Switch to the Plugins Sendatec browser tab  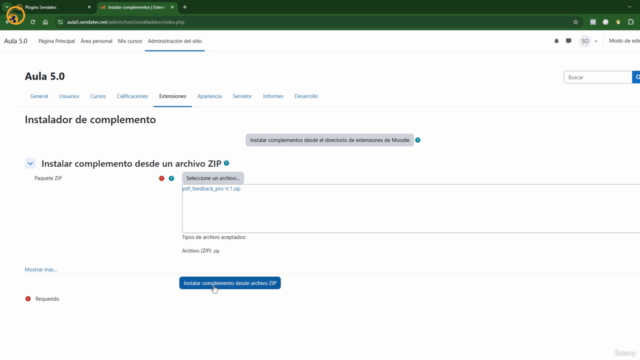53,7
